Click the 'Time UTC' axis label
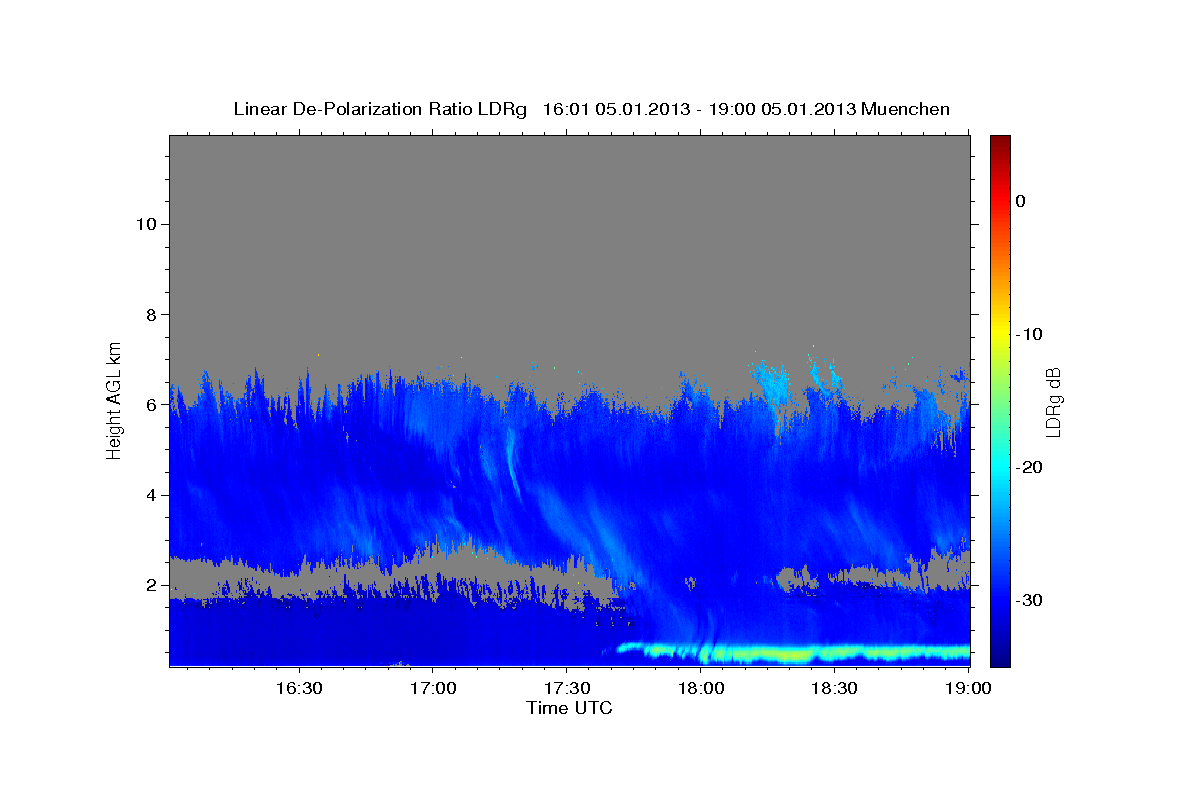 (x=569, y=708)
